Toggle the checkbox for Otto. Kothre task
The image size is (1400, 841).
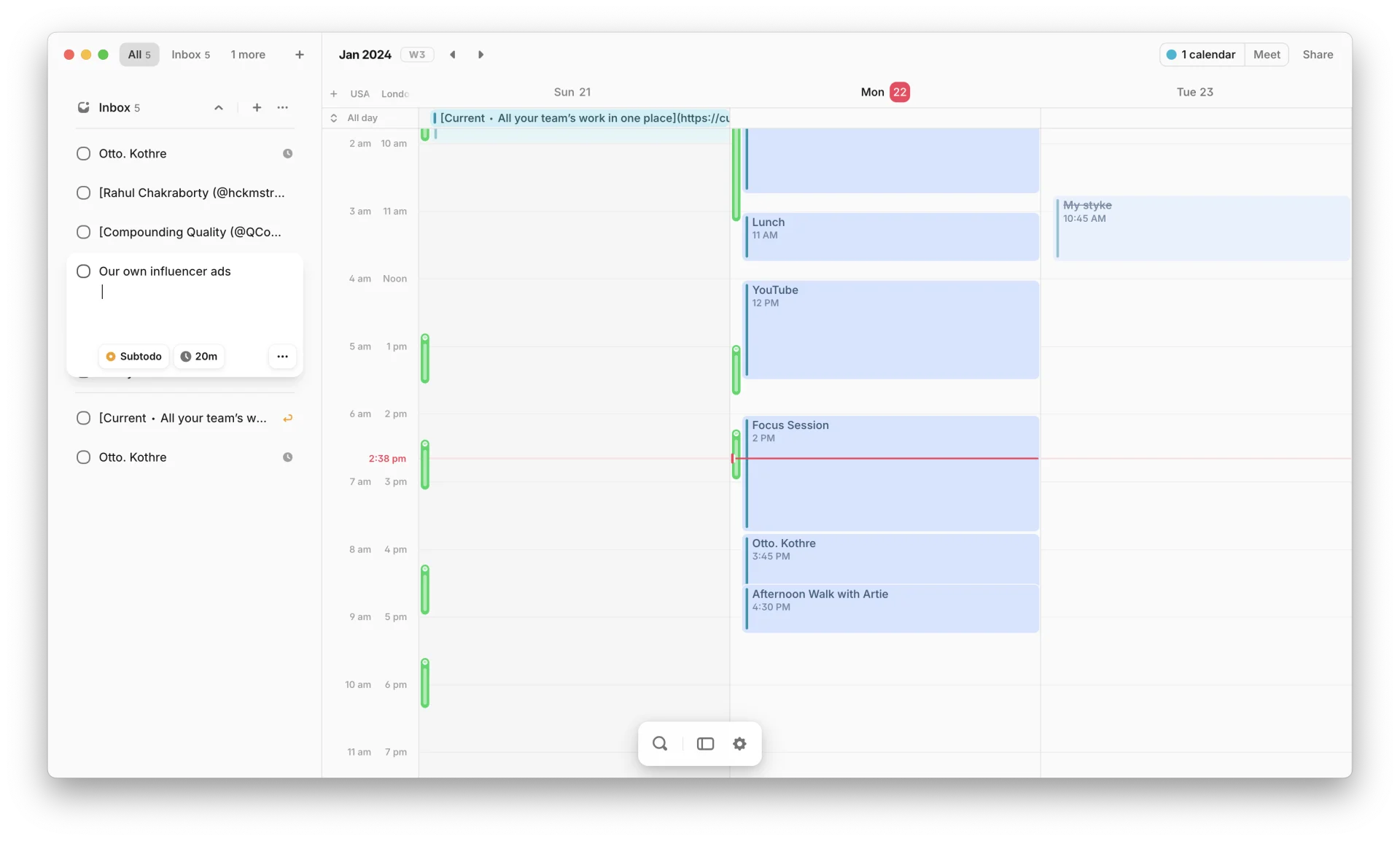[83, 153]
